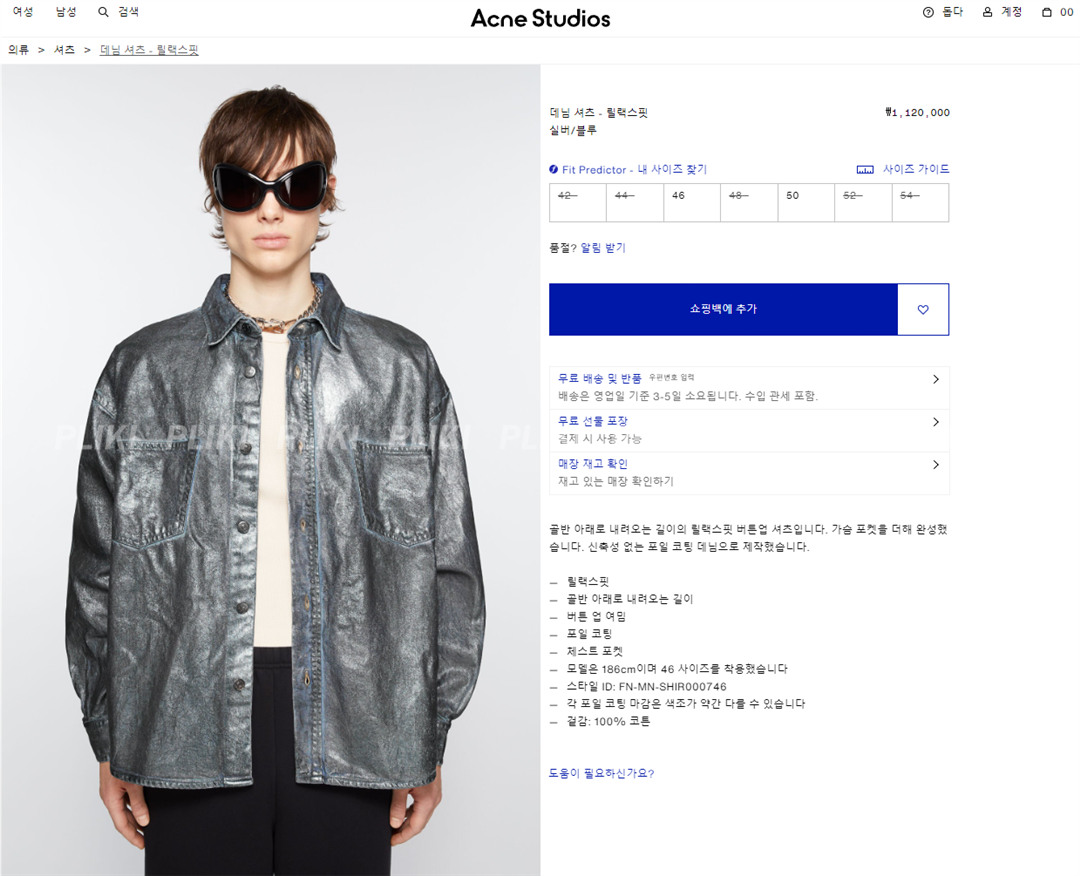Viewport: 1080px width, 876px height.
Task: Open the shopping bag icon
Action: [1046, 12]
